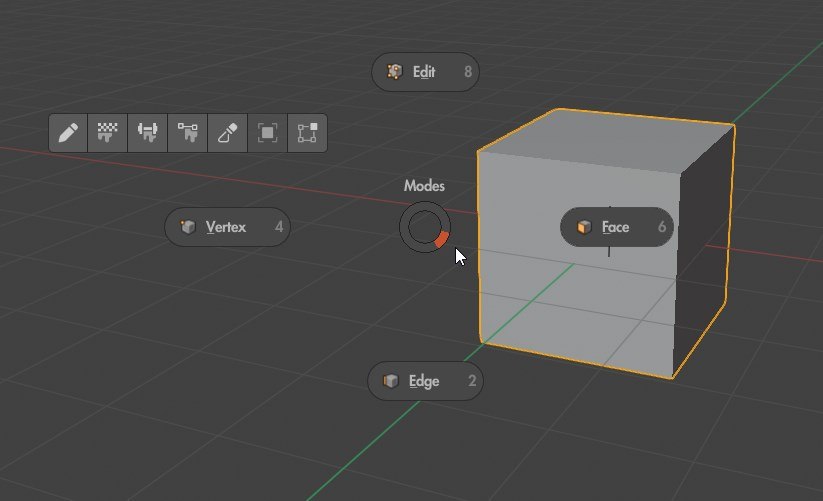Choose Edit in the Modes pie menu
The width and height of the screenshot is (823, 501).
pyautogui.click(x=425, y=72)
